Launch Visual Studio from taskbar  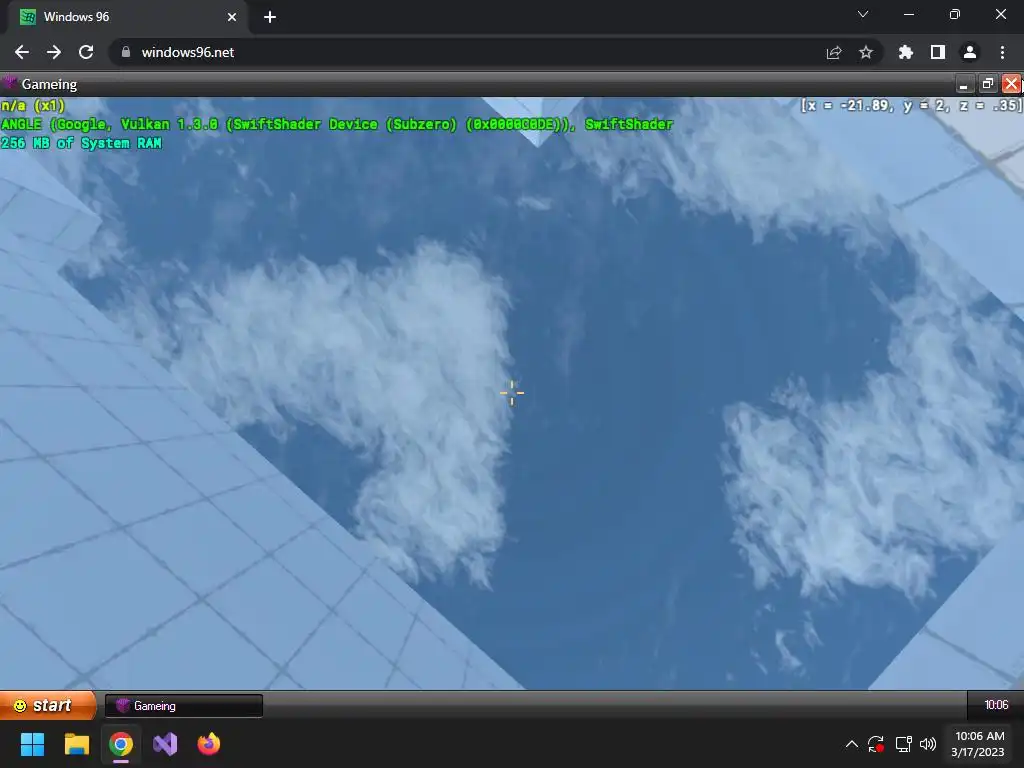coord(165,744)
